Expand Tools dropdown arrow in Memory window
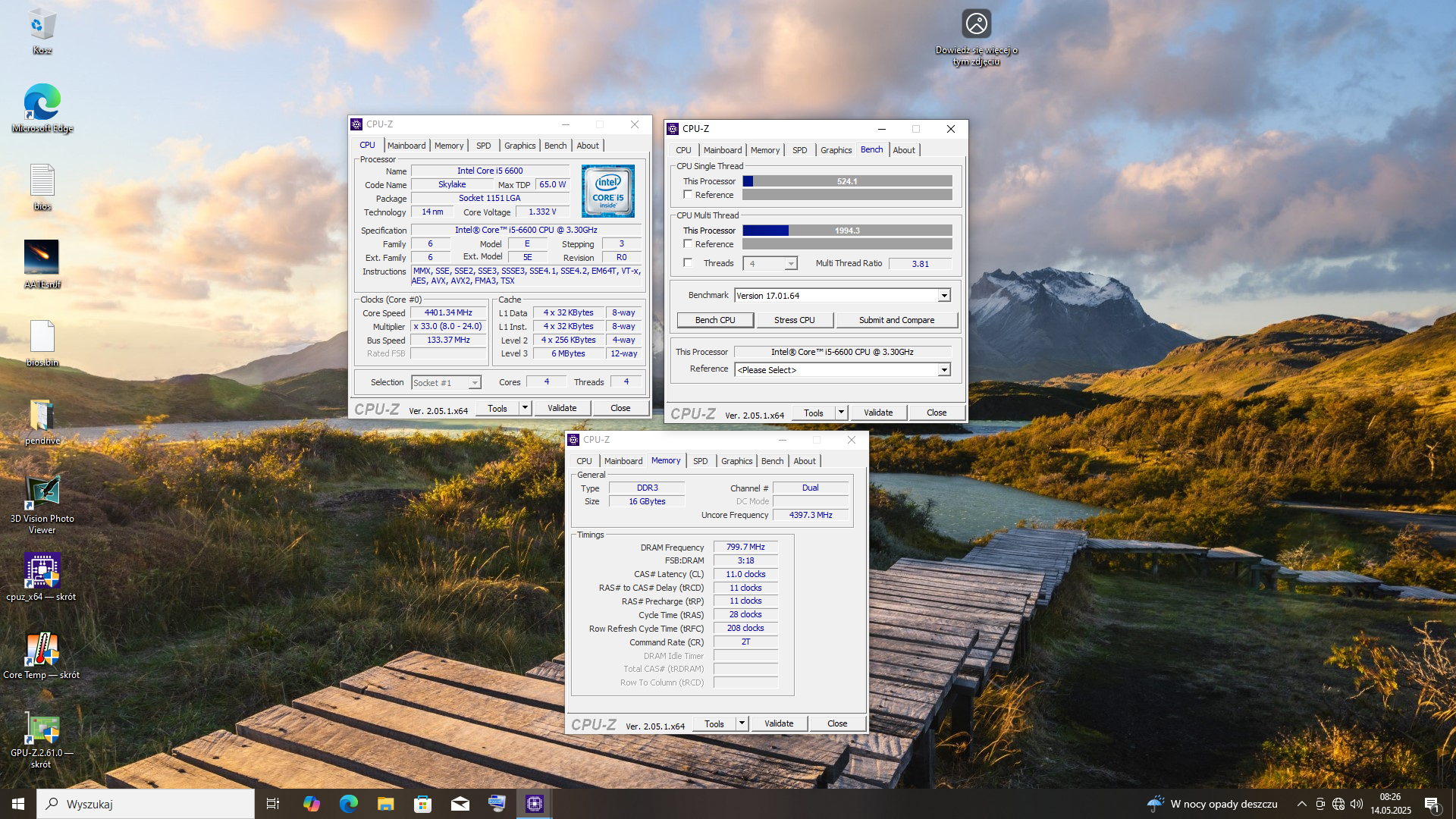The width and height of the screenshot is (1456, 819). 742,723
